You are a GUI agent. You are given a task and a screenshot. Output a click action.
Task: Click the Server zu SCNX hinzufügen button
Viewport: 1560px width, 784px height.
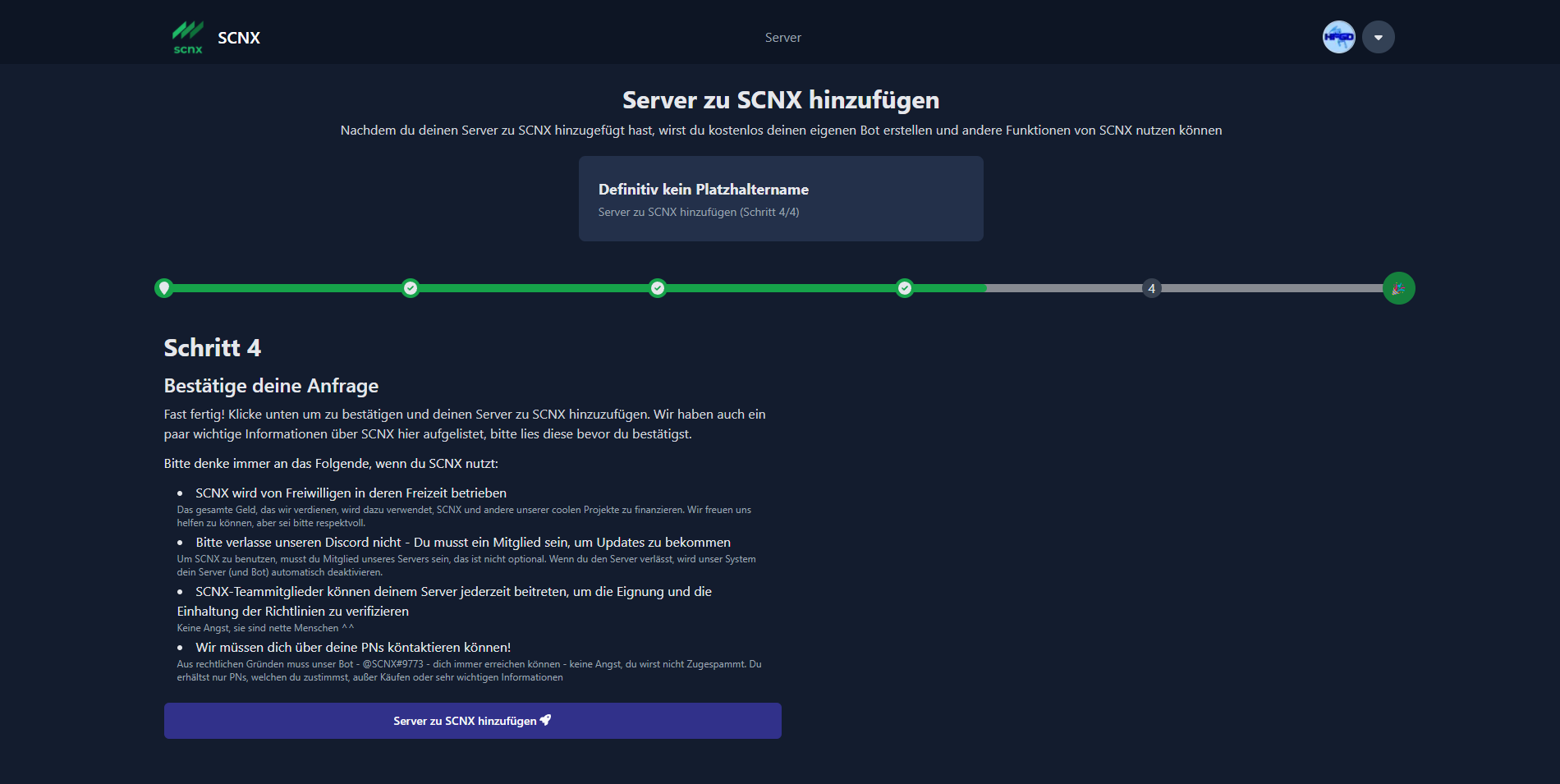point(473,721)
